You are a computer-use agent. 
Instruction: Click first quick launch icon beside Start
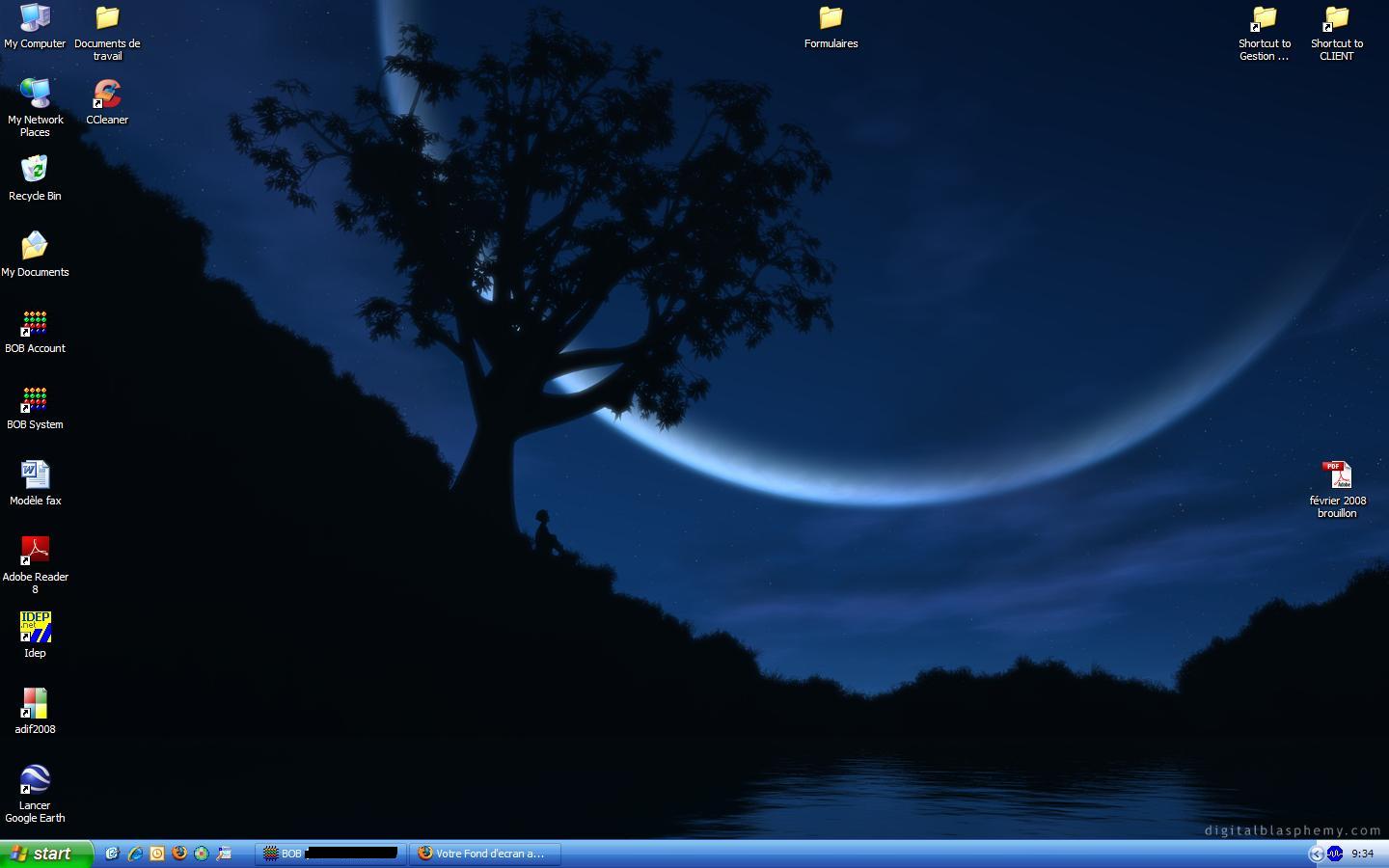[x=113, y=854]
